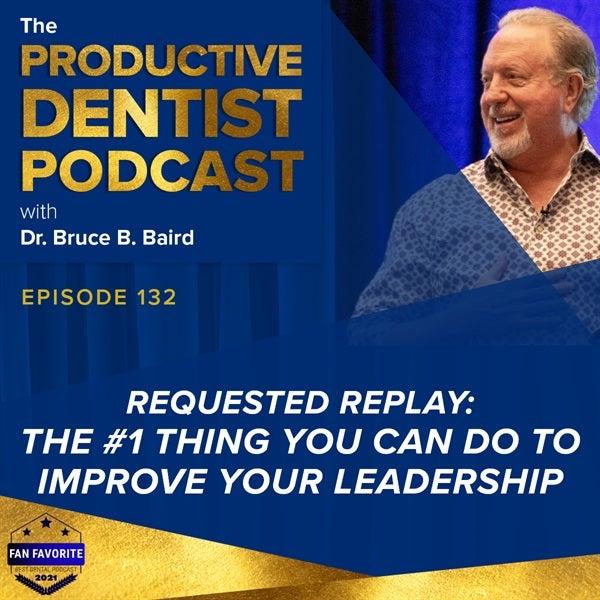Click the 'PRODUCTIVE DENTIST PODCAST' gold title
This screenshot has width=600, height=600.
pos(162,118)
